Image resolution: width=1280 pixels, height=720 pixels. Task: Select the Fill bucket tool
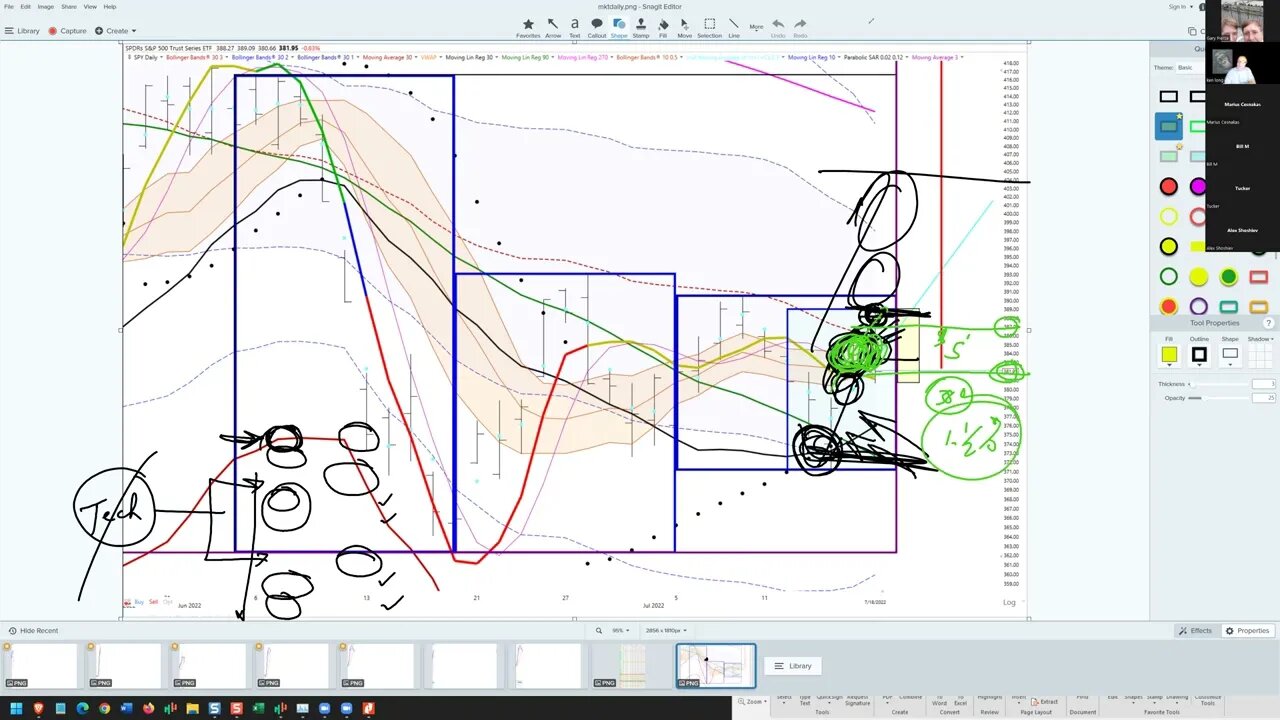click(x=663, y=27)
